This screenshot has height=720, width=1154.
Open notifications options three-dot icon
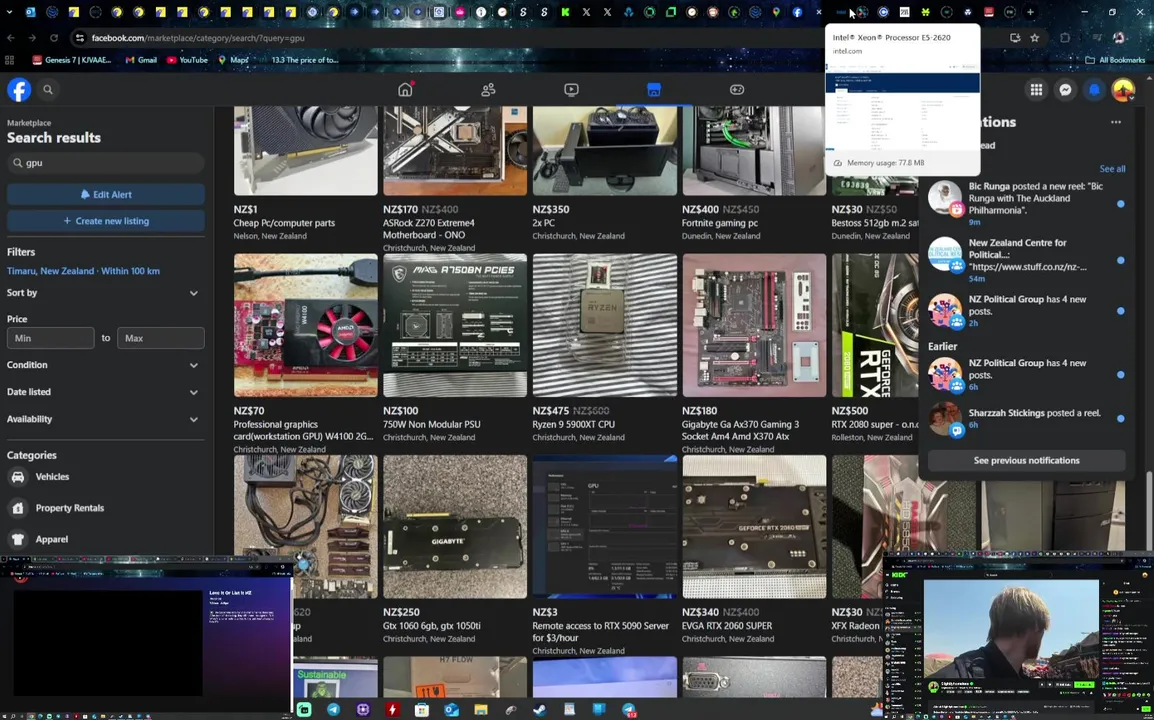click(1116, 122)
